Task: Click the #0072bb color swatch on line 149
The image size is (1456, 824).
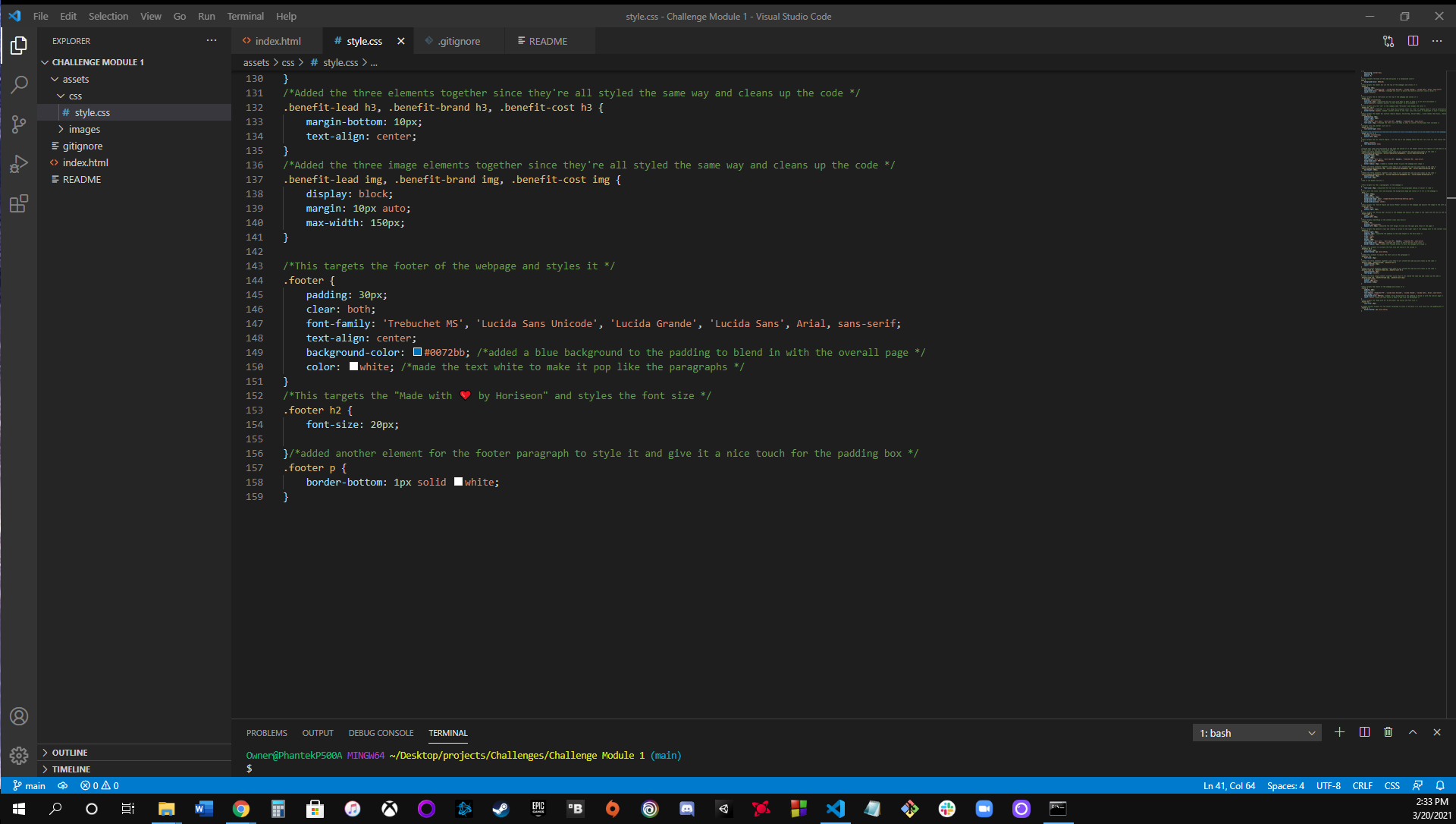Action: coord(417,352)
